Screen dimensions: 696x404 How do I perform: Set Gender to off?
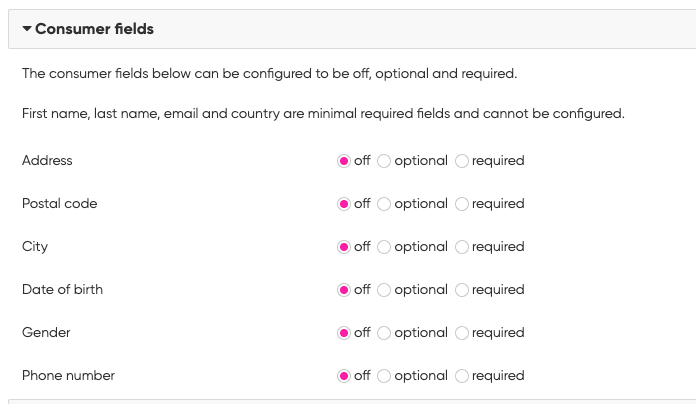click(x=344, y=333)
